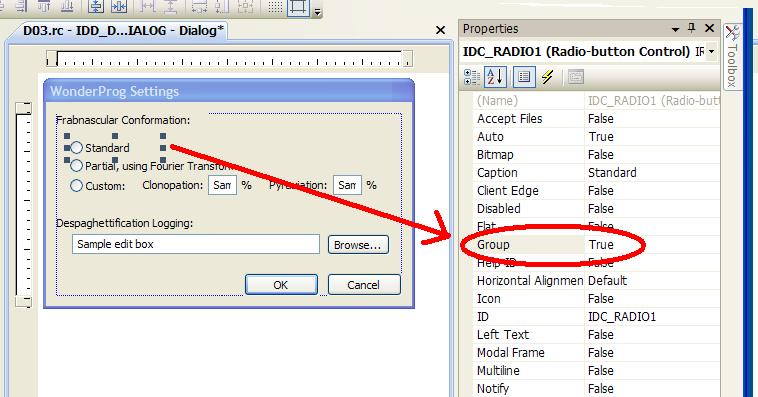Click the vertical ruler beside dialog

(23, 205)
